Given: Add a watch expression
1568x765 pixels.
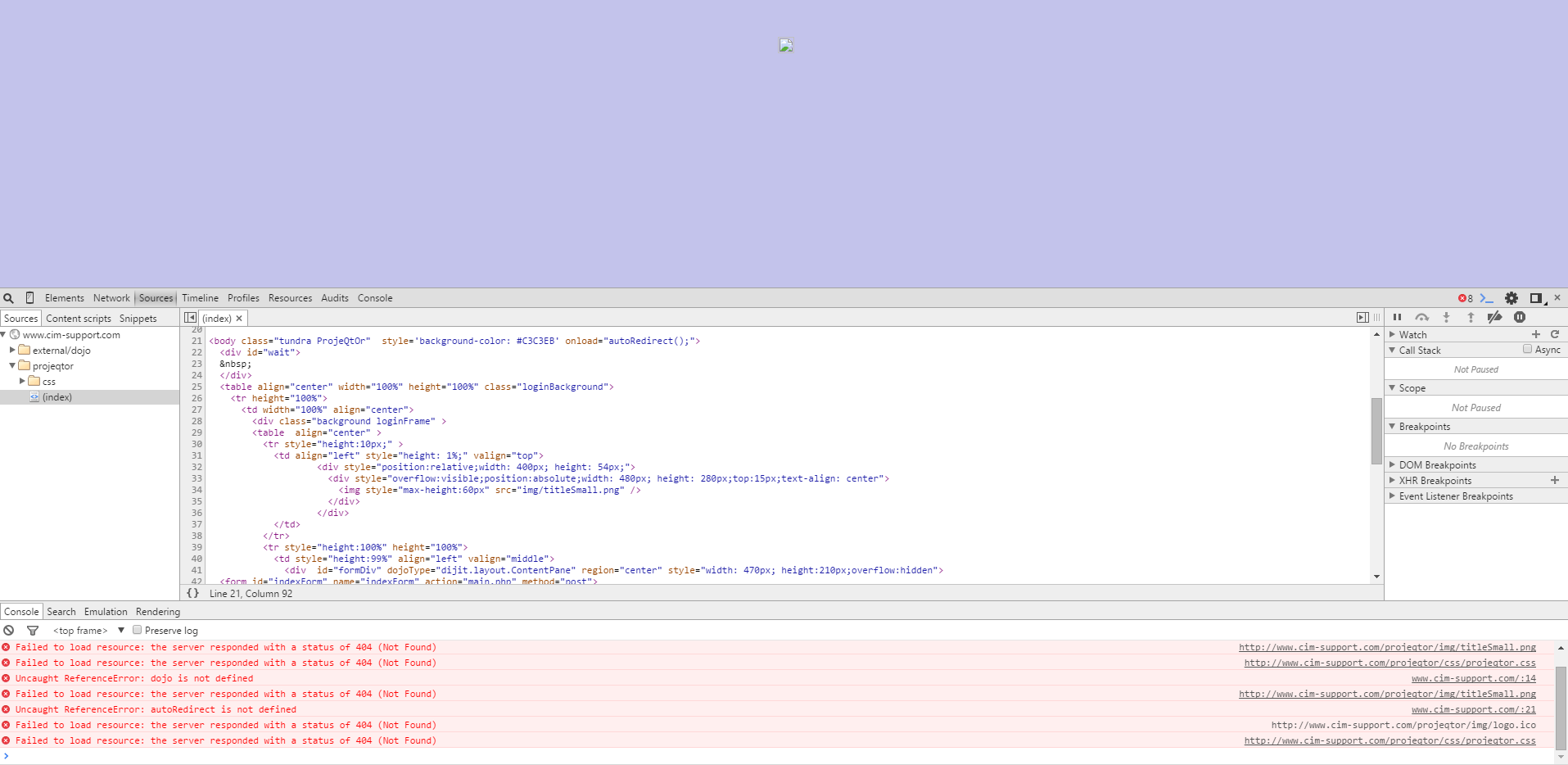Looking at the screenshot, I should 1536,334.
